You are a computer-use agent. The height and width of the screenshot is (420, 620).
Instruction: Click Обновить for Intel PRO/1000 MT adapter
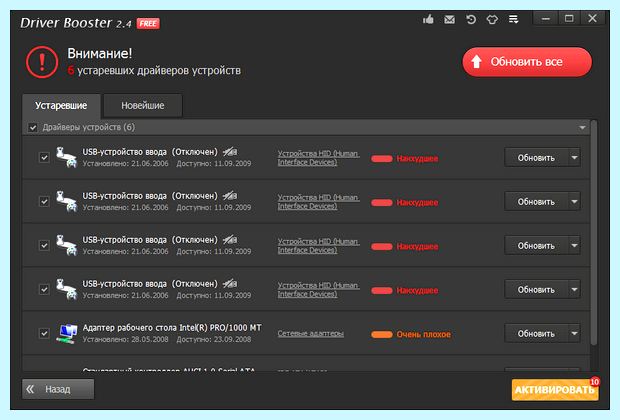coord(537,333)
